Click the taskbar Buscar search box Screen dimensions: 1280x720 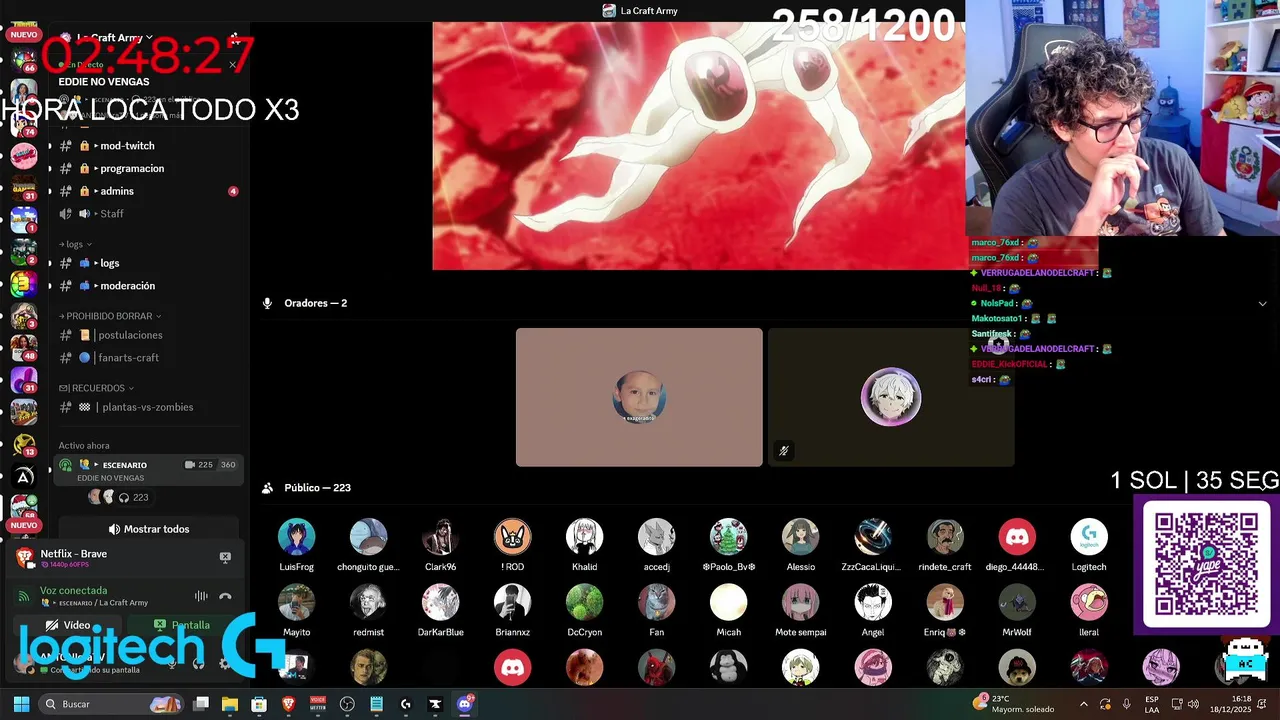point(112,704)
